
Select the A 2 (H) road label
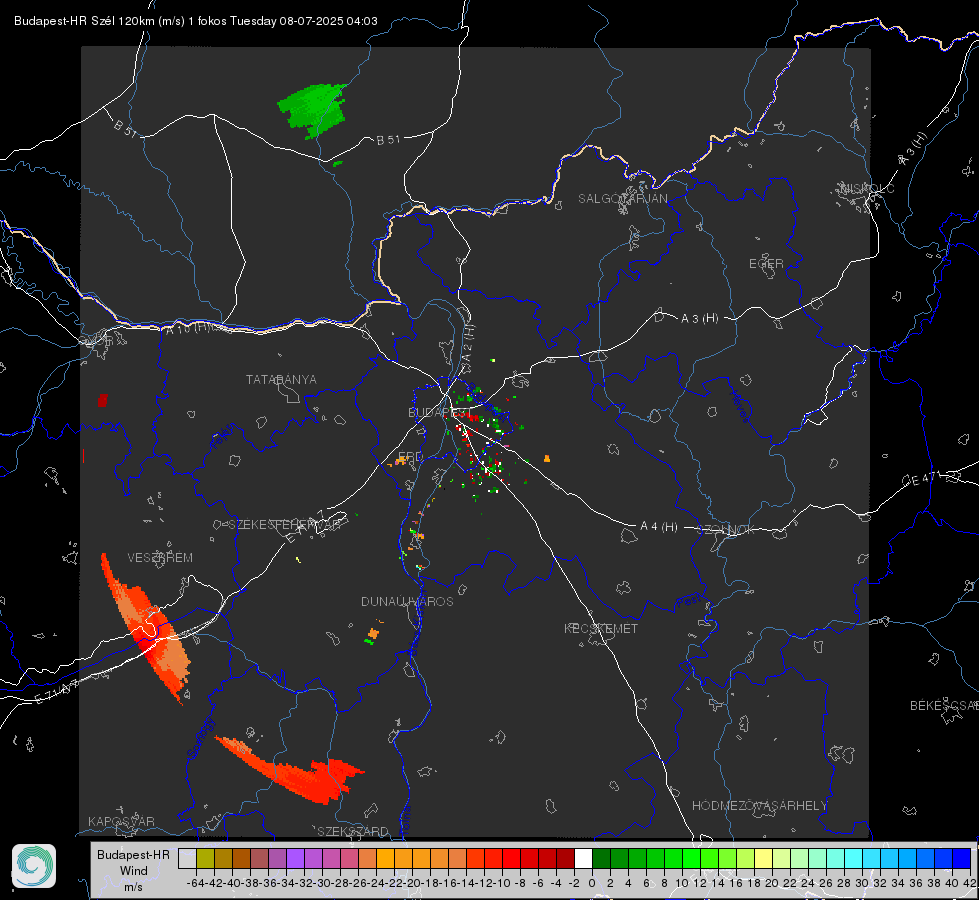[467, 344]
